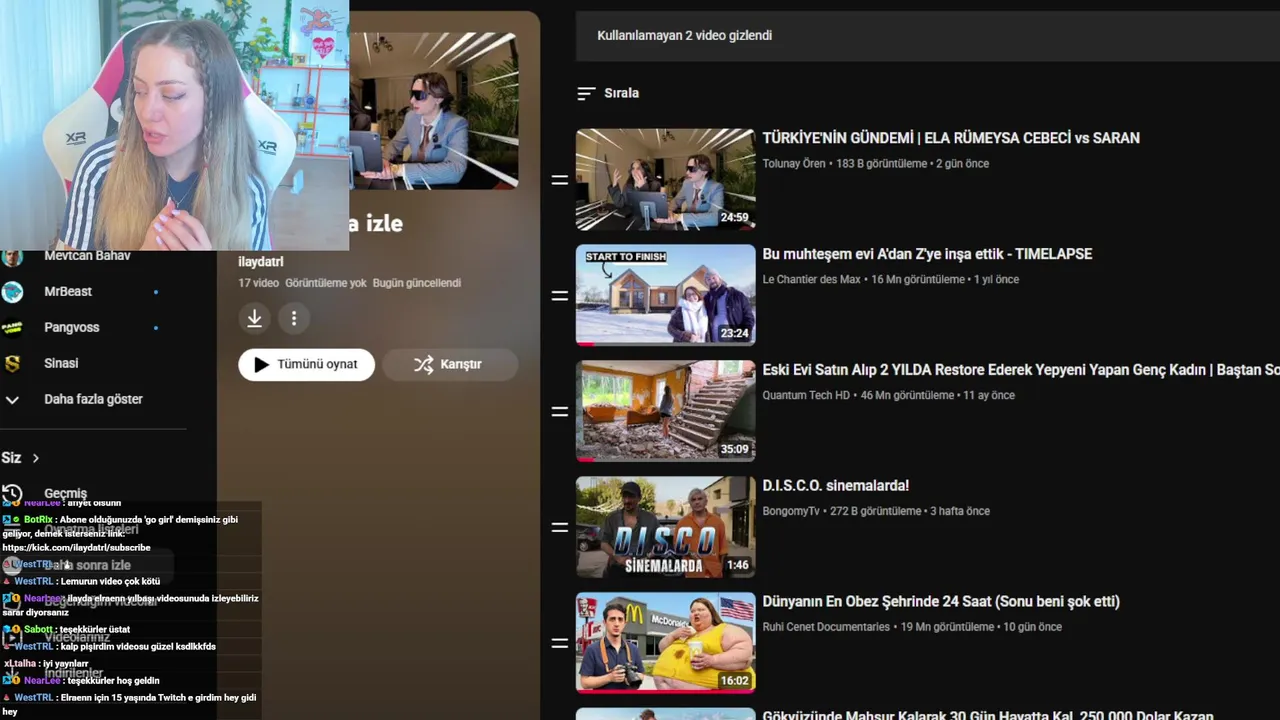This screenshot has height=720, width=1280.
Task: Click streamer webcam overlay
Action: point(174,125)
